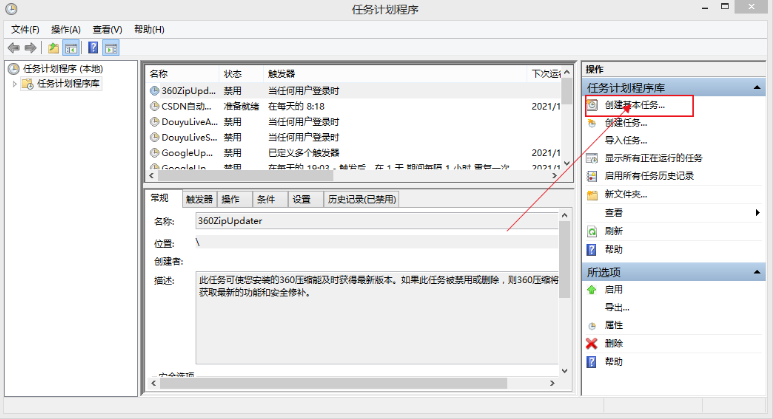This screenshot has width=773, height=419.
Task: Click 导入任务... action link
Action: [x=626, y=140]
